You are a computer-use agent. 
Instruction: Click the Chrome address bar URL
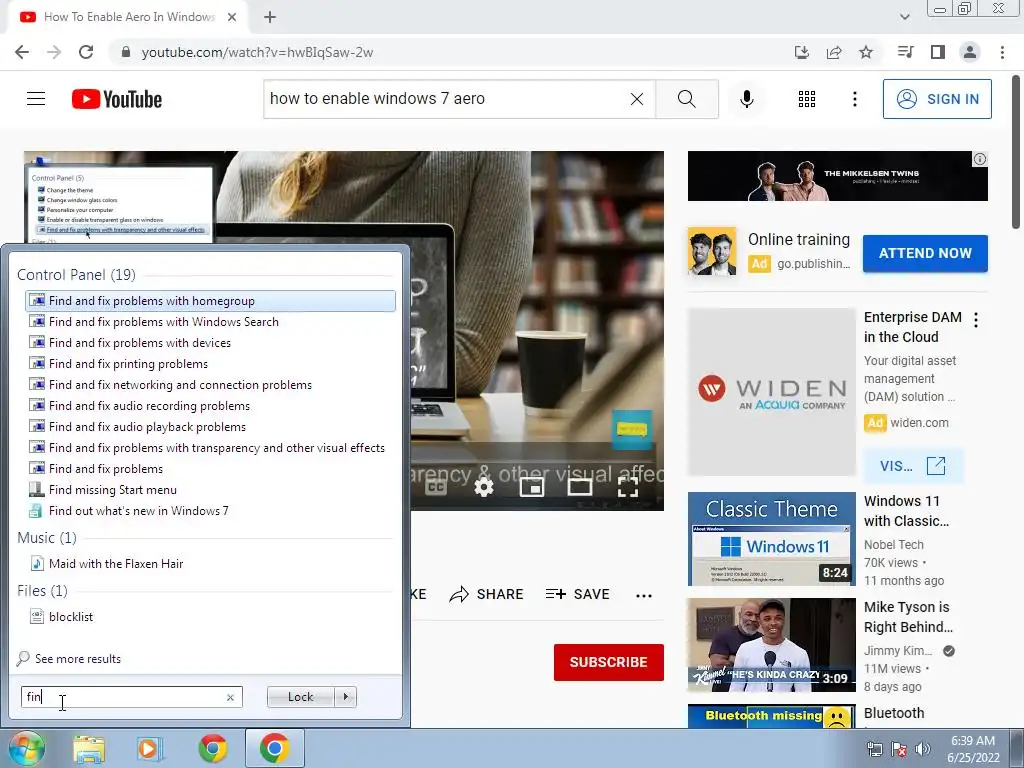[257, 52]
